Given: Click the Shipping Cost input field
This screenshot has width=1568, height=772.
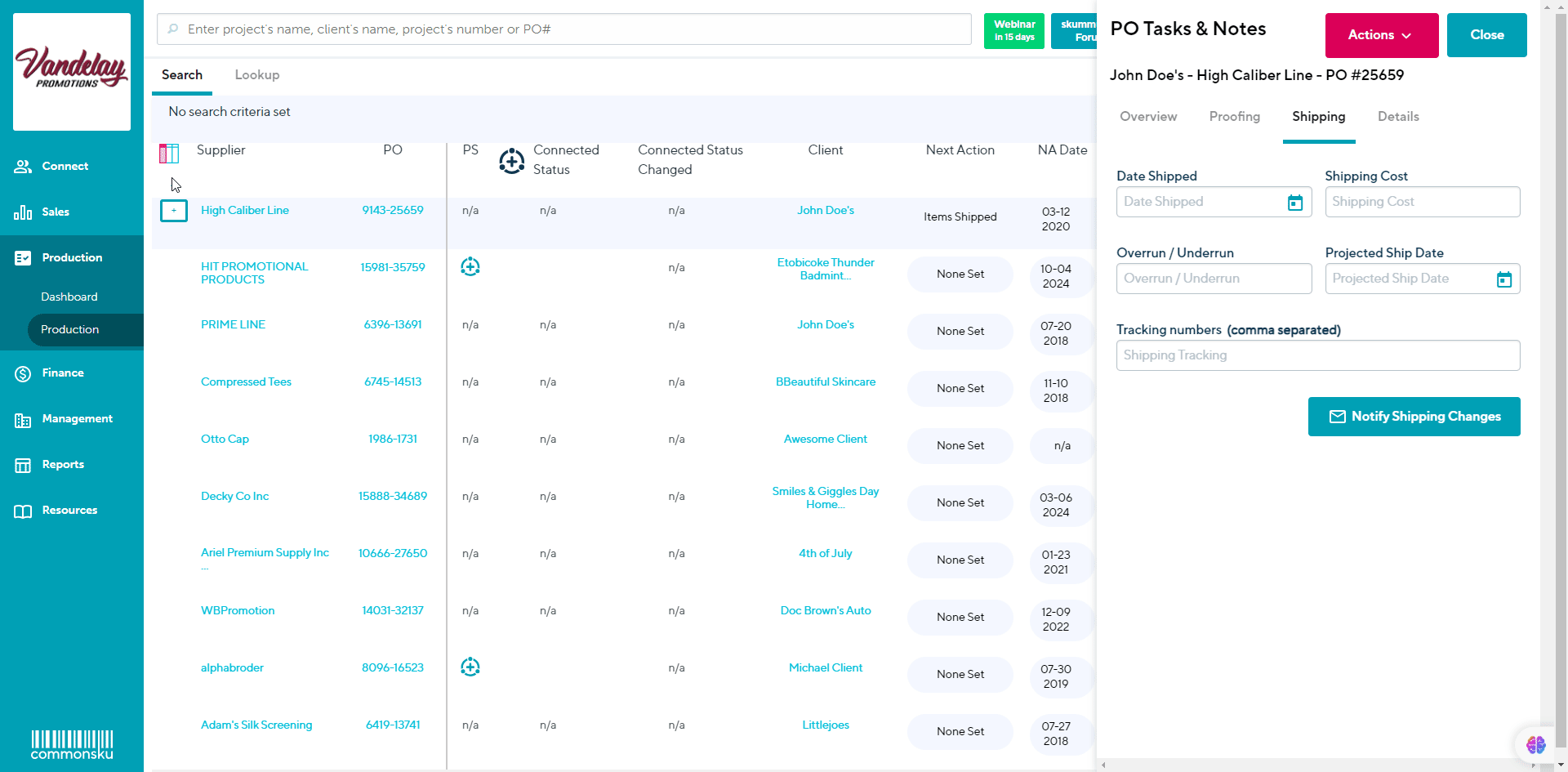Looking at the screenshot, I should (x=1422, y=202).
